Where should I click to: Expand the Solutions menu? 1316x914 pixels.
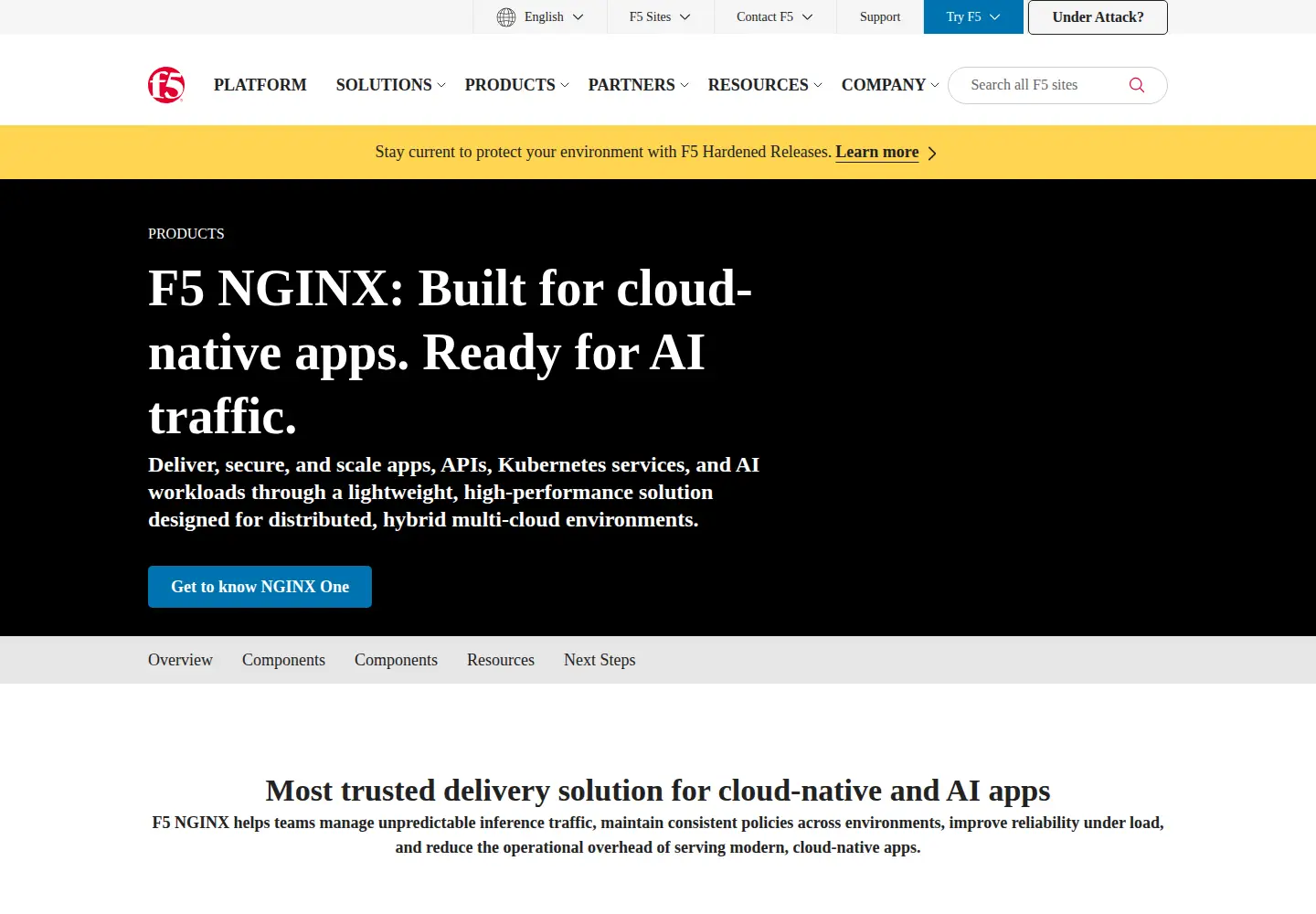point(391,85)
